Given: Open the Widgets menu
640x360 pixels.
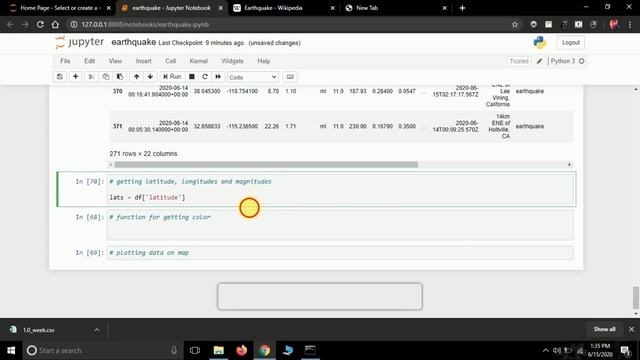Looking at the screenshot, I should point(232,61).
